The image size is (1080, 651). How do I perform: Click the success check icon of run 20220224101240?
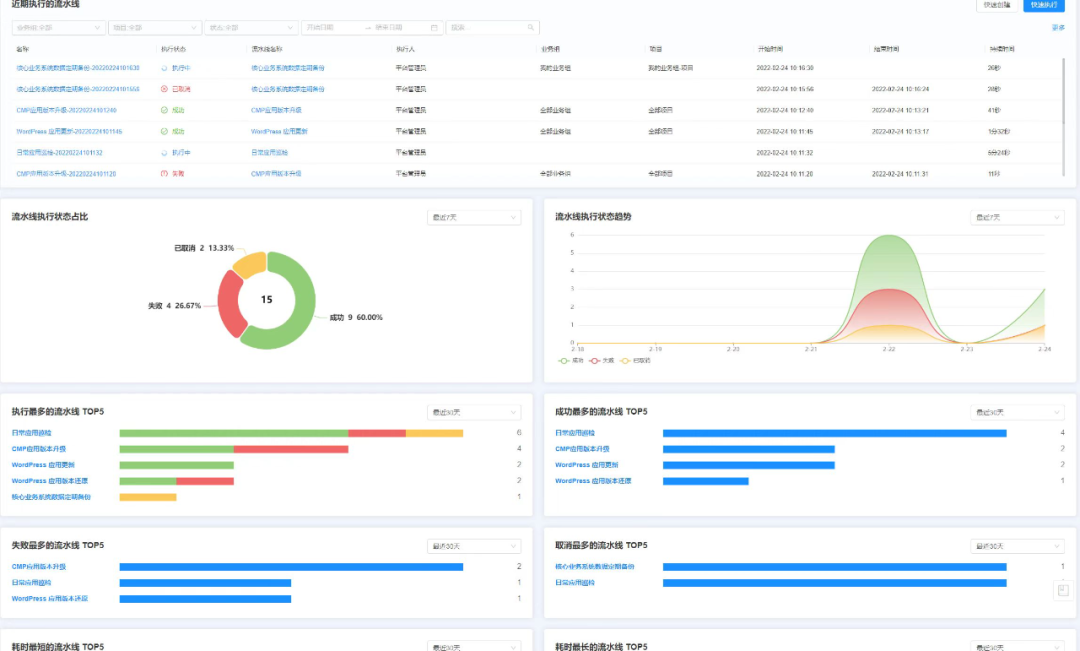coord(164,110)
